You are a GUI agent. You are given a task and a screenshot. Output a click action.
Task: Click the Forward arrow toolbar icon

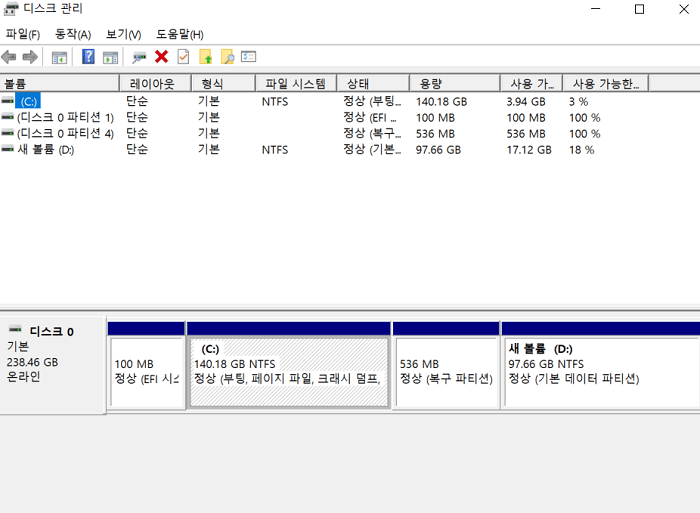[x=30, y=57]
